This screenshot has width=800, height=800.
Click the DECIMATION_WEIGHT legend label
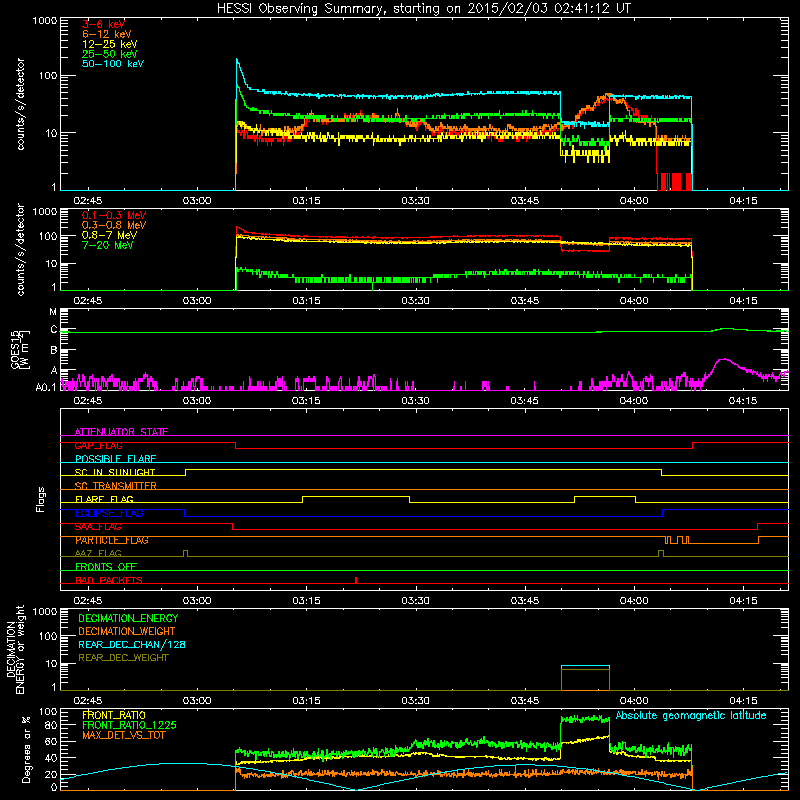127,631
